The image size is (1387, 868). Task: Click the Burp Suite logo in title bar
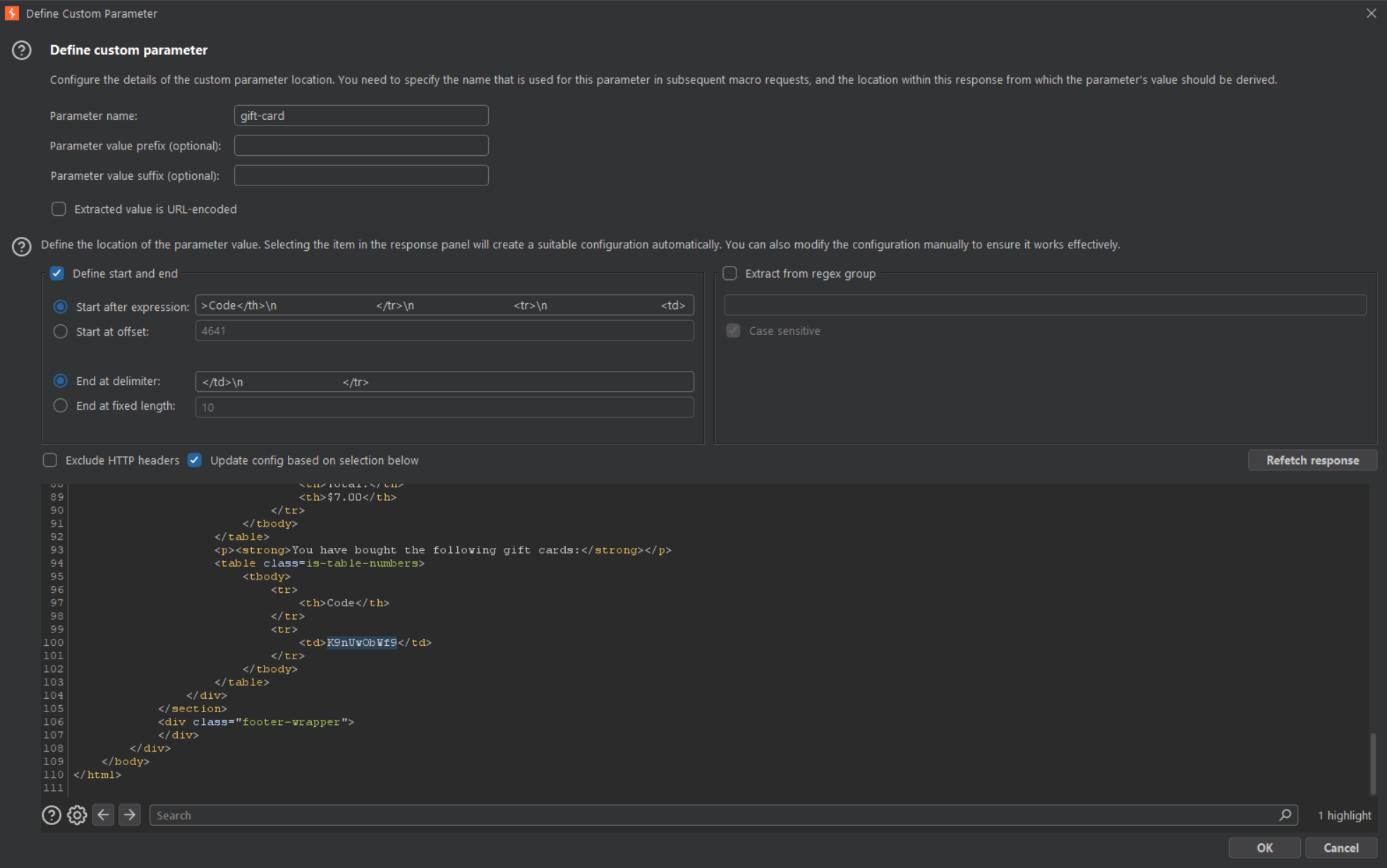pyautogui.click(x=12, y=13)
